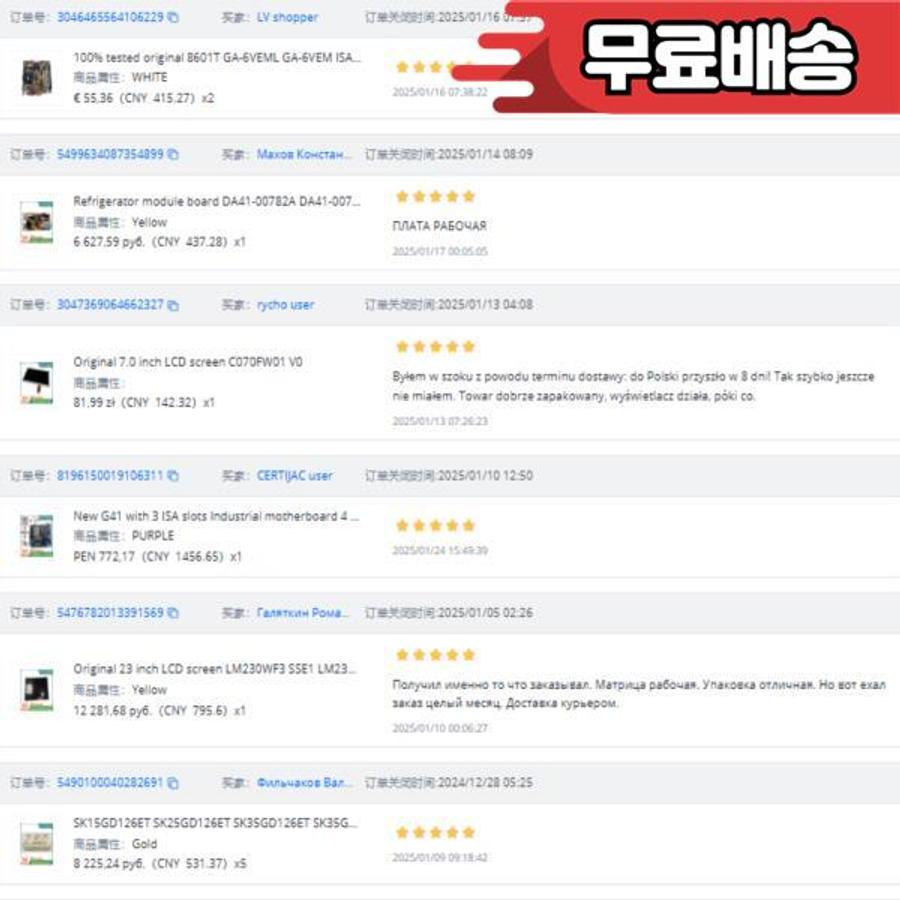
Task: Click copy icon beside order 5499634087354899
Action: click(173, 154)
